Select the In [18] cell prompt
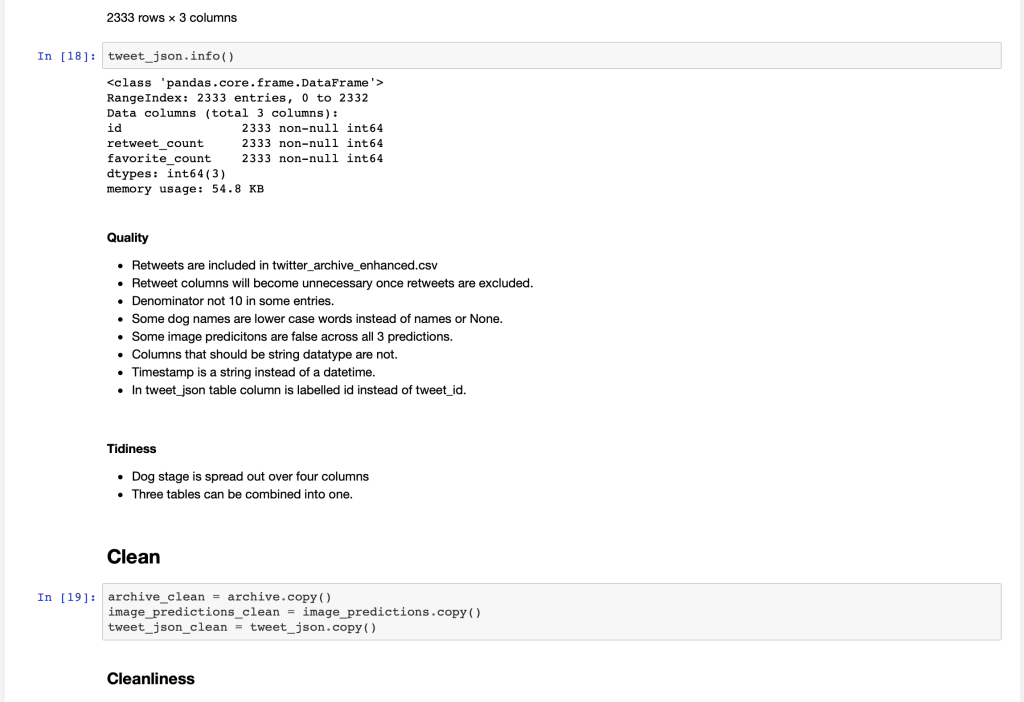This screenshot has width=1024, height=702. click(65, 55)
